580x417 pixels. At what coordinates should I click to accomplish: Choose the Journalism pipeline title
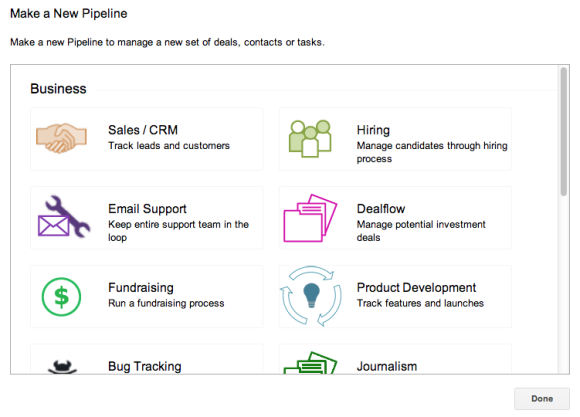pyautogui.click(x=387, y=366)
